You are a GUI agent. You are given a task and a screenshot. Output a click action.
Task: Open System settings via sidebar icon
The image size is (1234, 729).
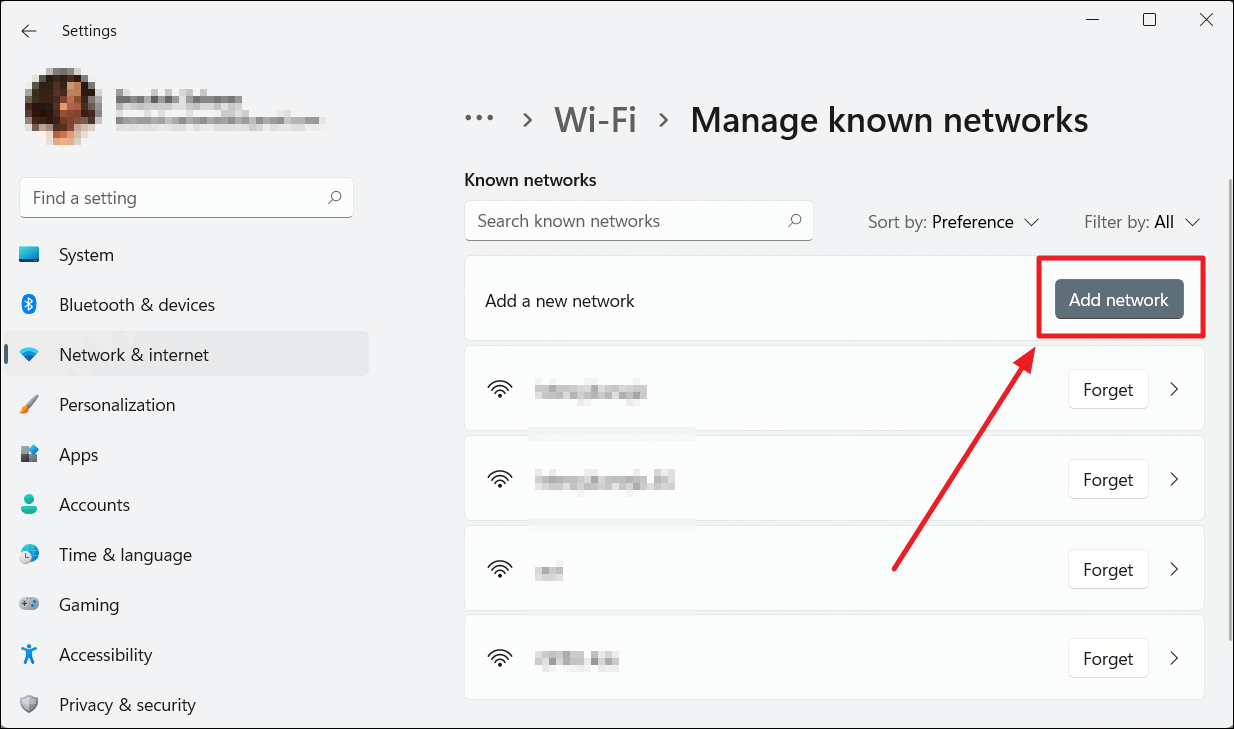(30, 254)
